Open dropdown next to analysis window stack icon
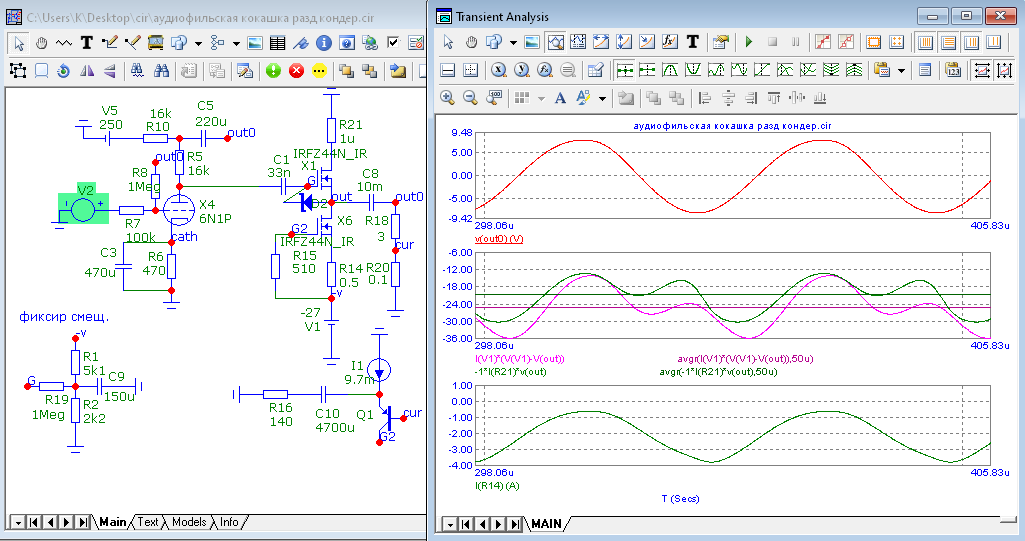This screenshot has width=1025, height=541. [512, 43]
